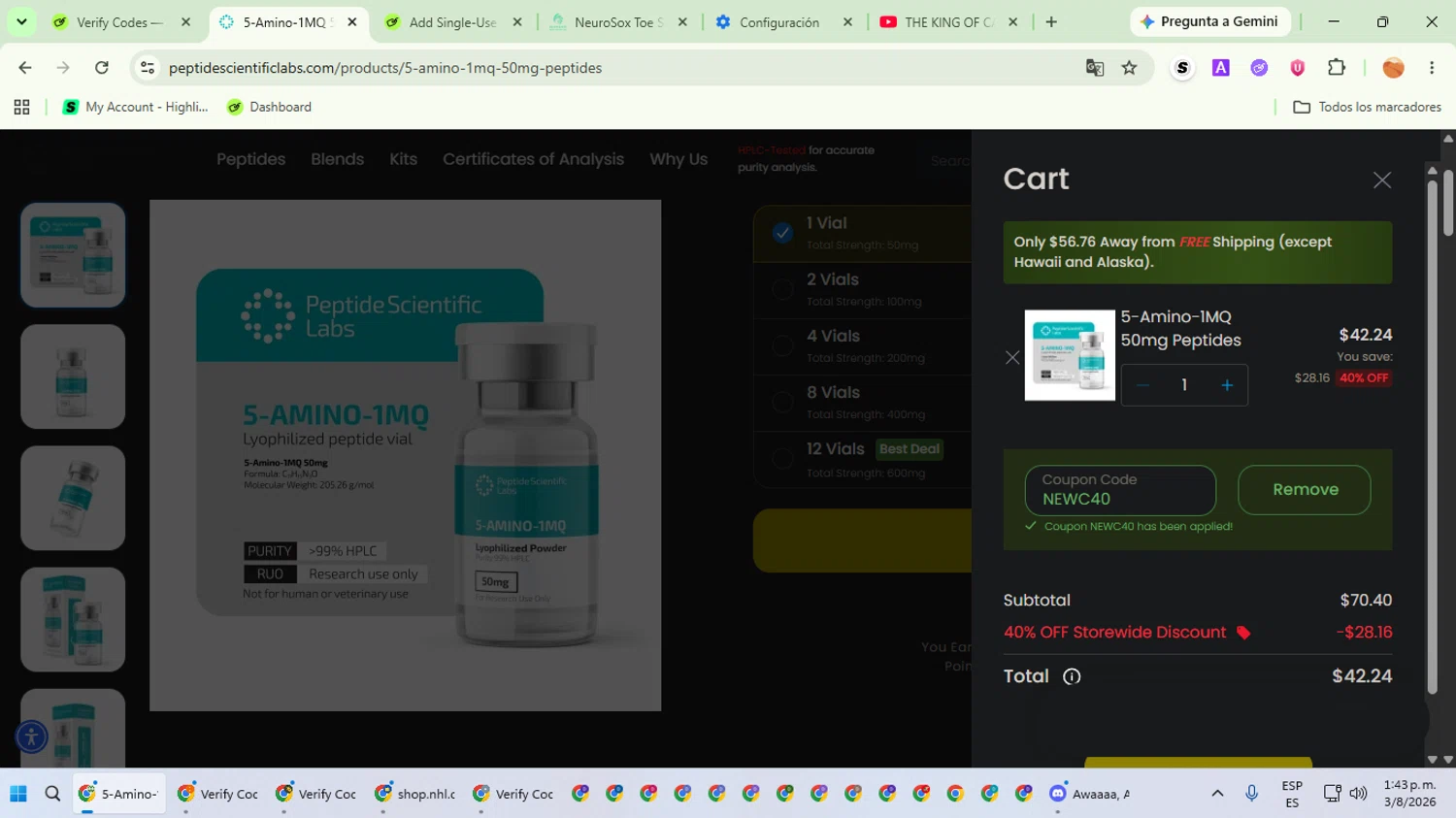1456x818 pixels.
Task: Open the S extension icon
Action: pos(1182,68)
